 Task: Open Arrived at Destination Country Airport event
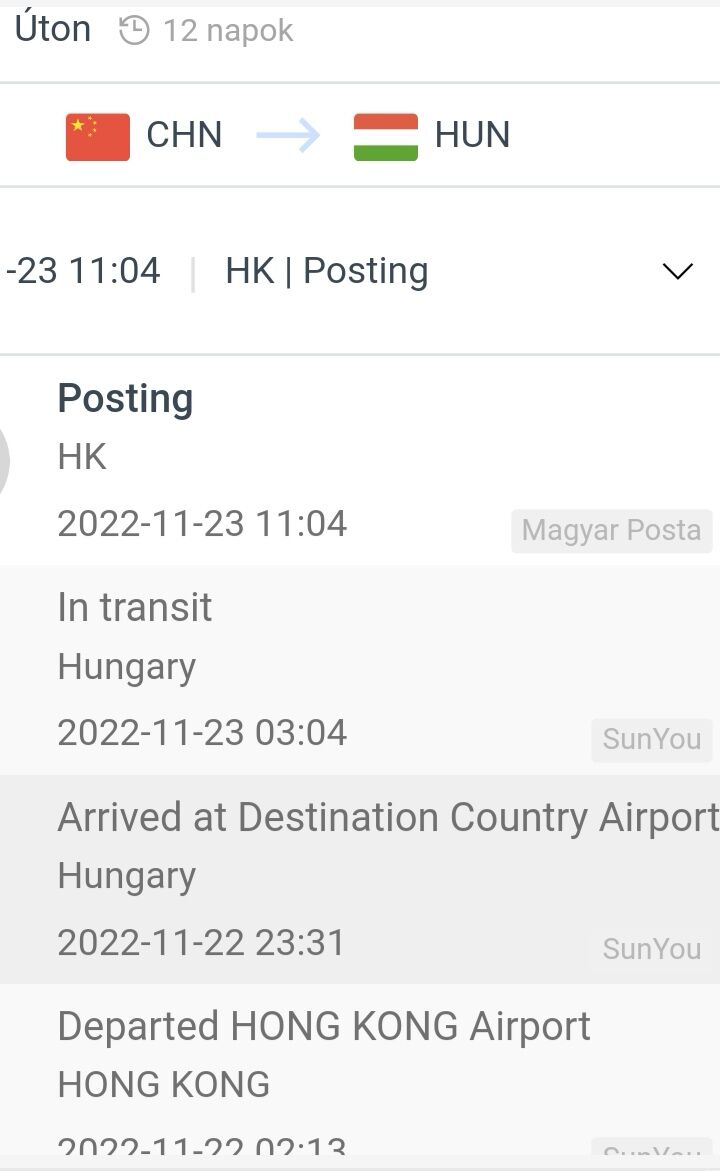tap(388, 817)
